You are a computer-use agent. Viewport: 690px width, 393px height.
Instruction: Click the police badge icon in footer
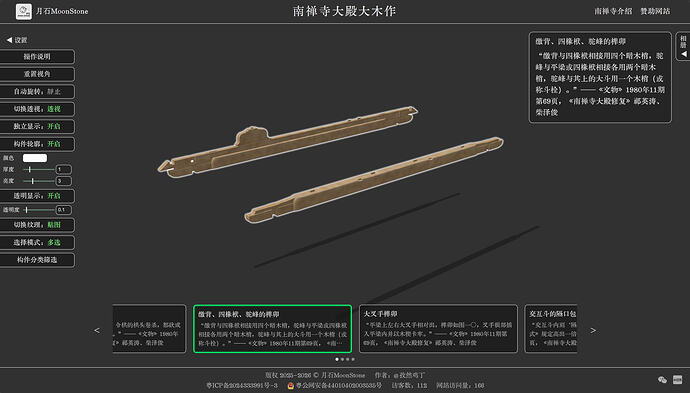point(290,386)
